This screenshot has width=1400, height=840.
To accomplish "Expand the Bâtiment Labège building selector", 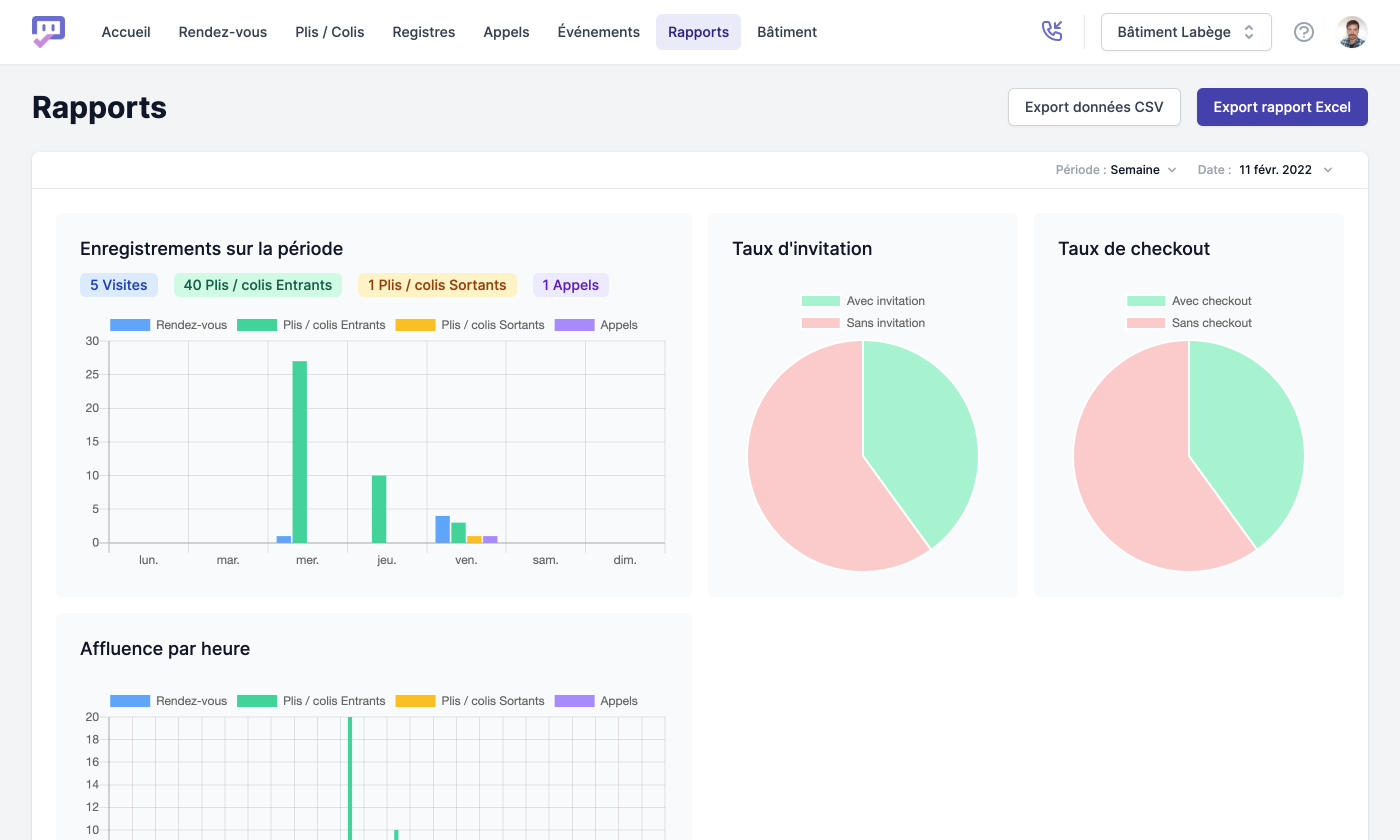I will pyautogui.click(x=1185, y=32).
